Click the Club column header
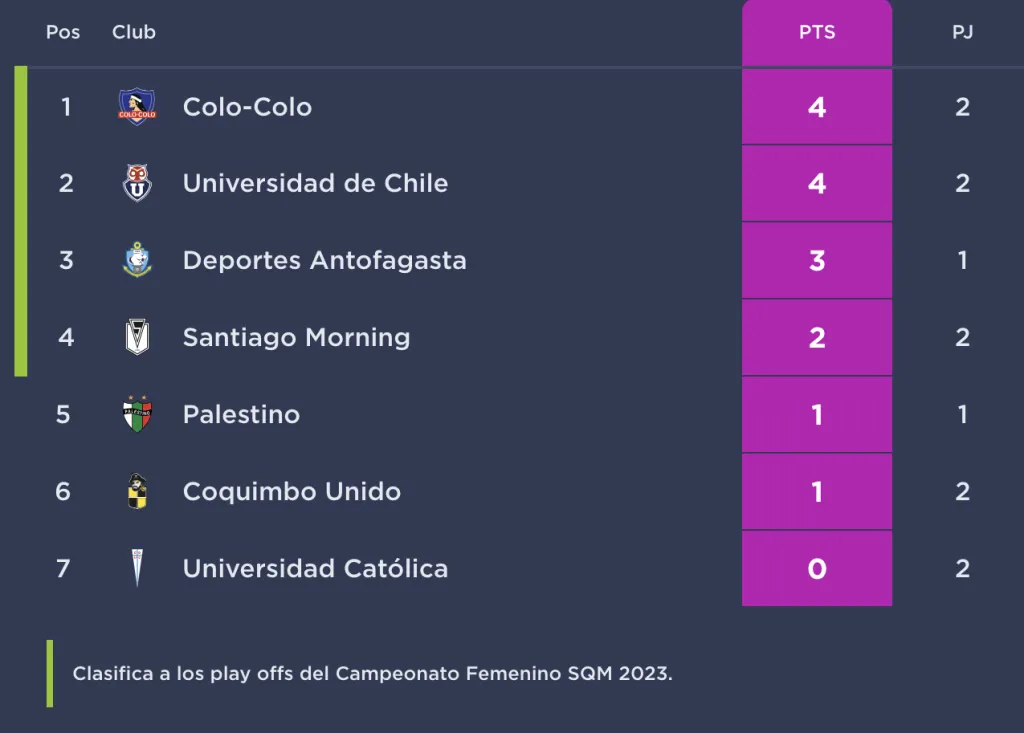1024x733 pixels. (134, 32)
